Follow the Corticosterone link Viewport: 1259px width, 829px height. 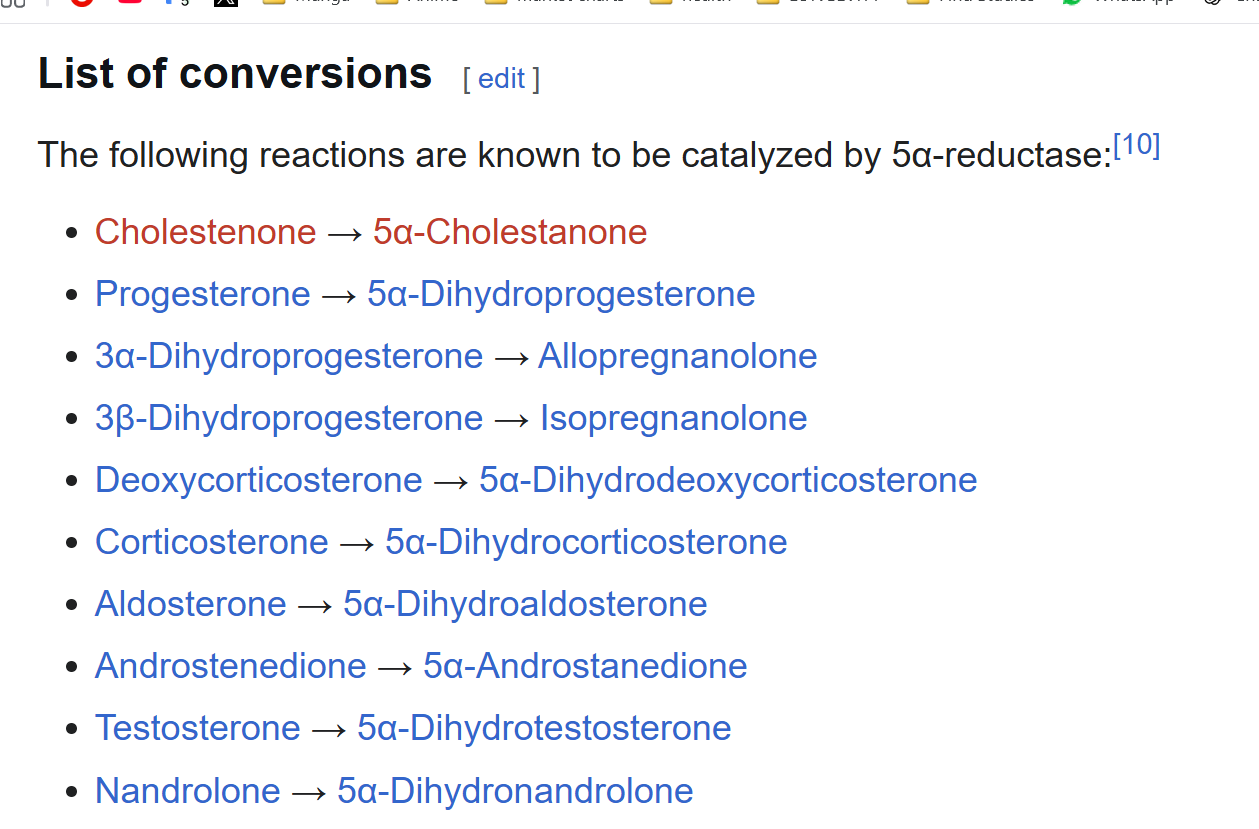pos(211,542)
